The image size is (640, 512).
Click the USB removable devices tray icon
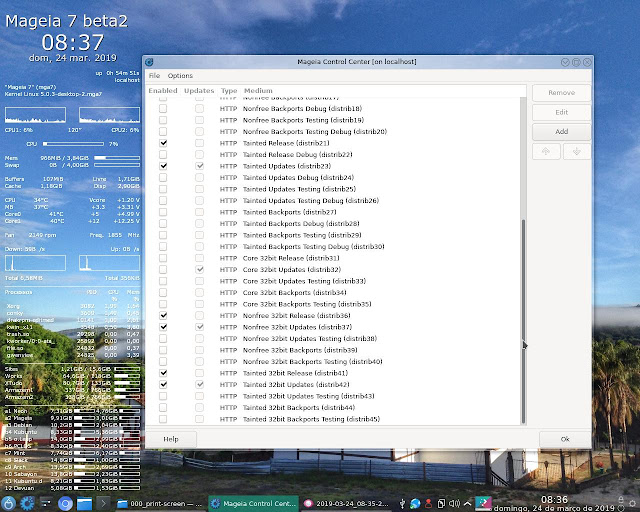pos(402,503)
